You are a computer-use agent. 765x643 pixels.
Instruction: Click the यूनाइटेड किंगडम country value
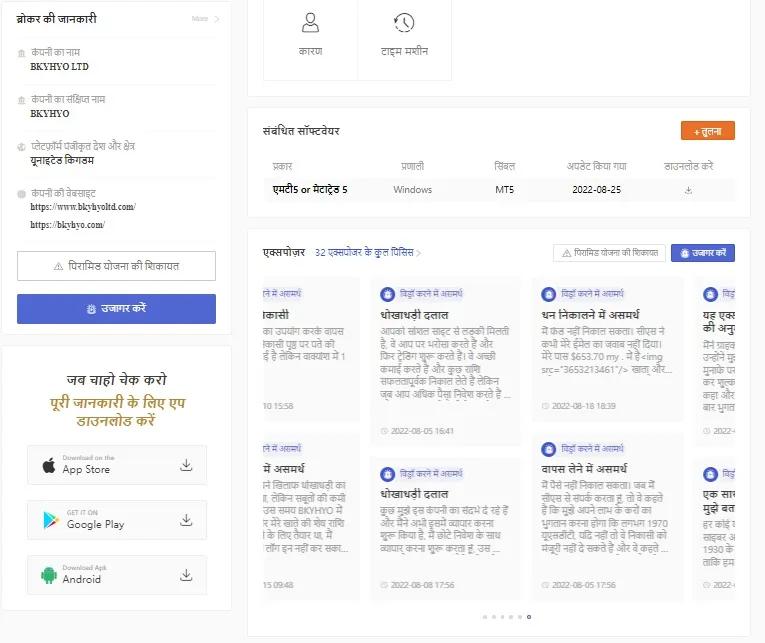pos(62,161)
